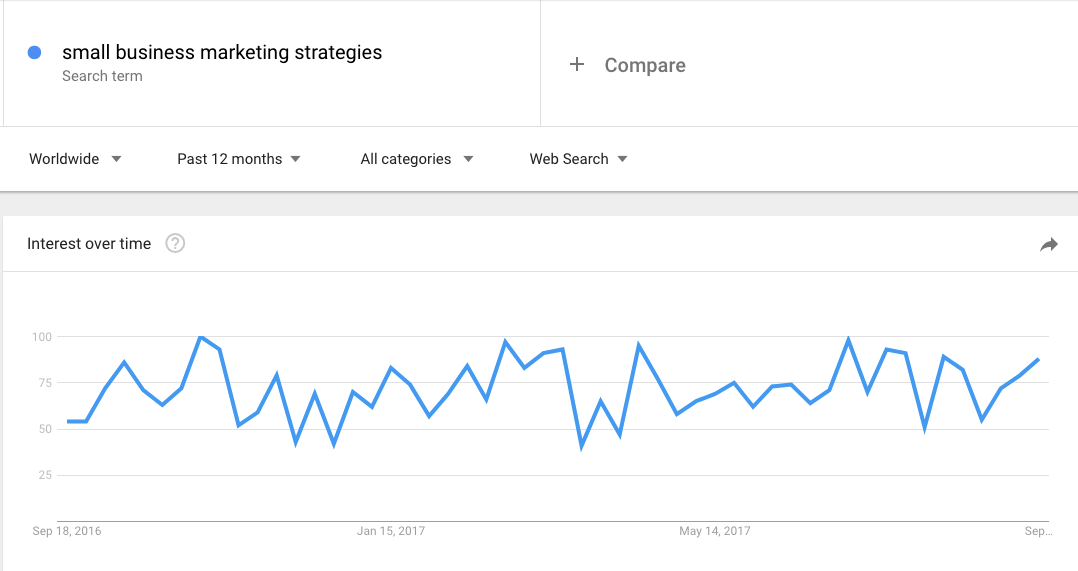The height and width of the screenshot is (571, 1078).
Task: Click the first chart peak reaching 100
Action: (200, 337)
